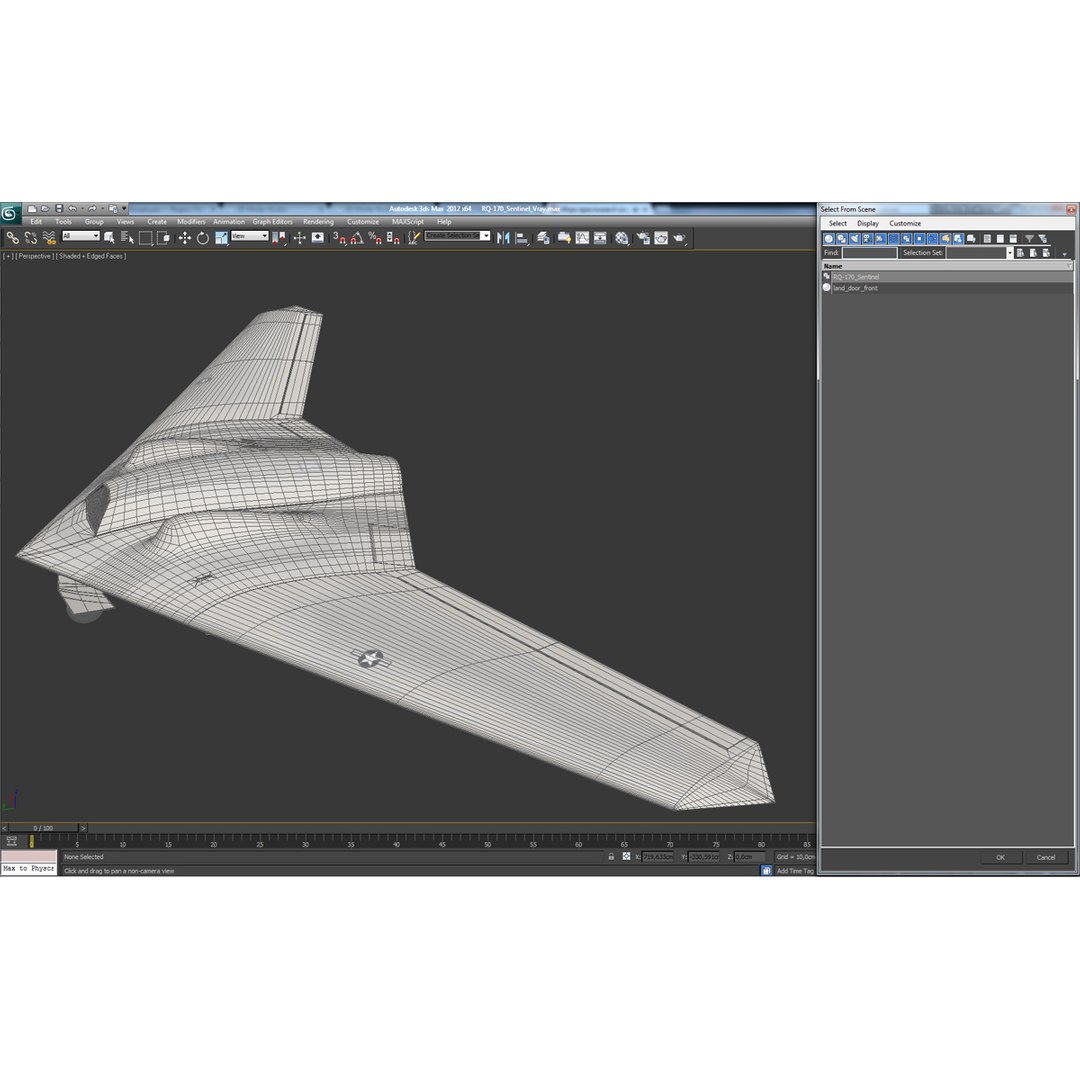
Task: Toggle the Percent Snap button
Action: pos(375,238)
